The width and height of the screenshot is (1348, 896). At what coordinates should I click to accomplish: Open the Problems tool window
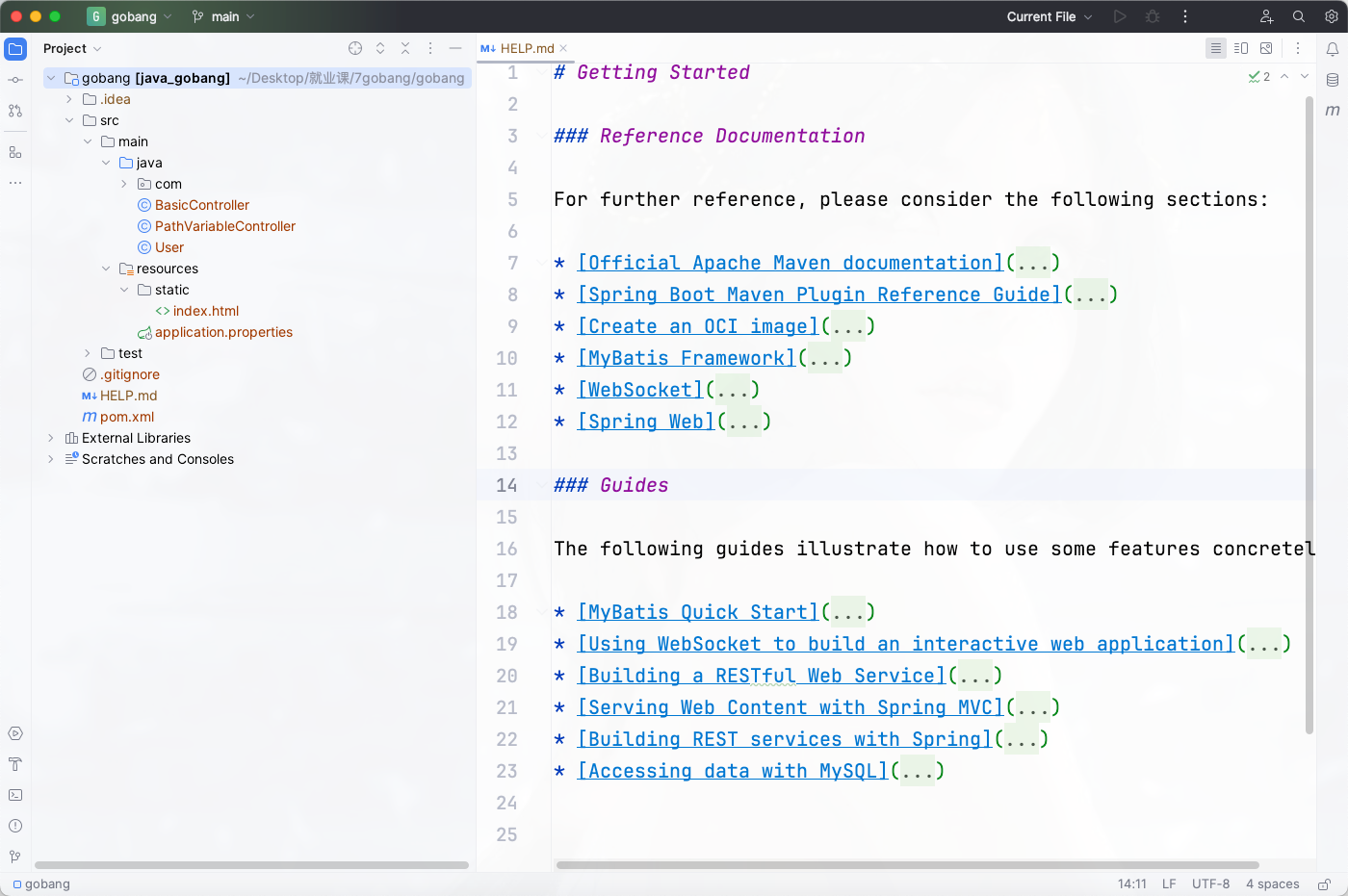click(15, 826)
